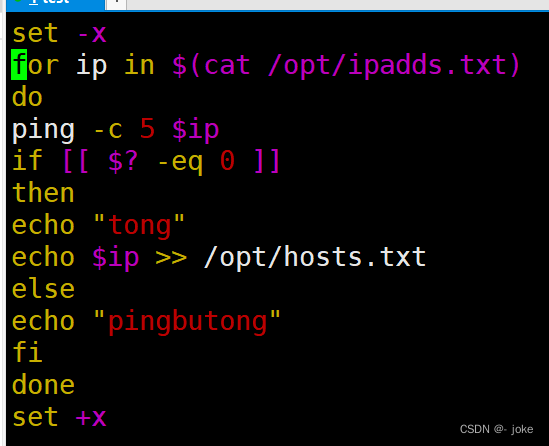This screenshot has width=549, height=446.
Task: Click the red string "tong" in quotes
Action: pyautogui.click(x=140, y=226)
